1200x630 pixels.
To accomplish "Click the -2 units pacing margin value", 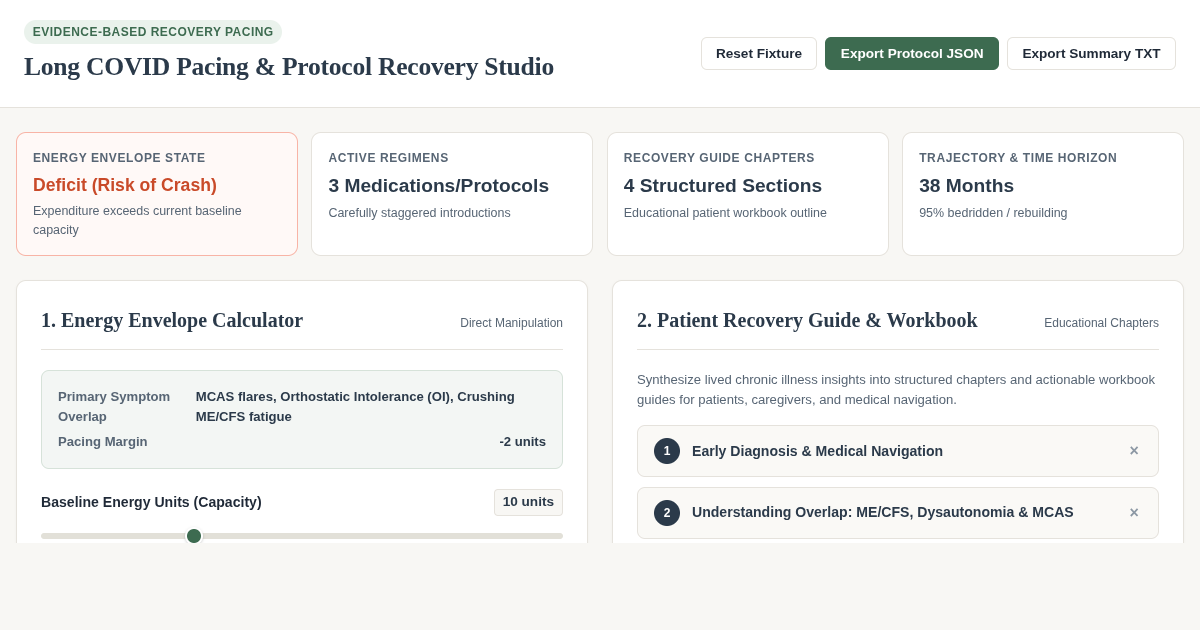I will (x=523, y=442).
